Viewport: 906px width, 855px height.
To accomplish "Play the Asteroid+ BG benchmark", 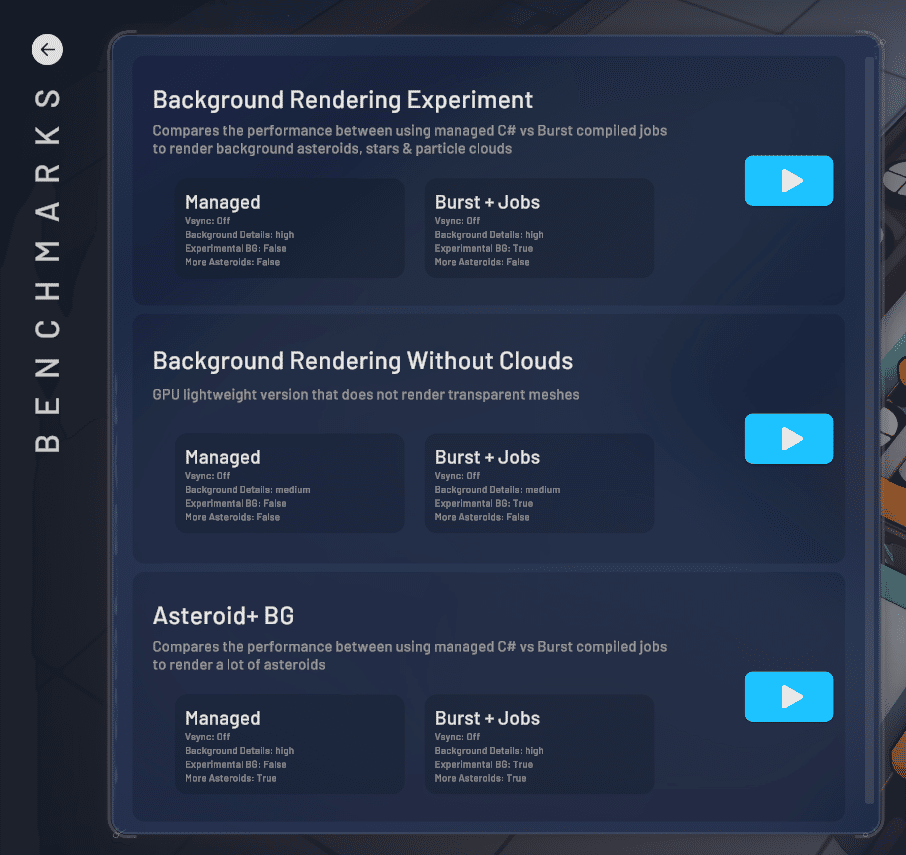I will [789, 697].
